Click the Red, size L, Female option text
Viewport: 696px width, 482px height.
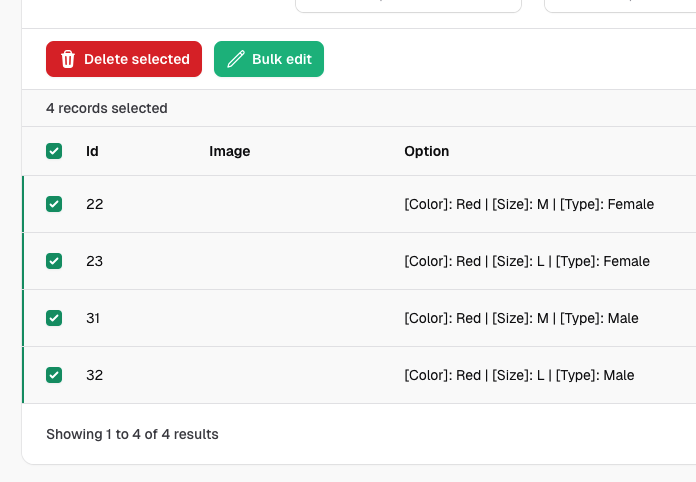(526, 261)
